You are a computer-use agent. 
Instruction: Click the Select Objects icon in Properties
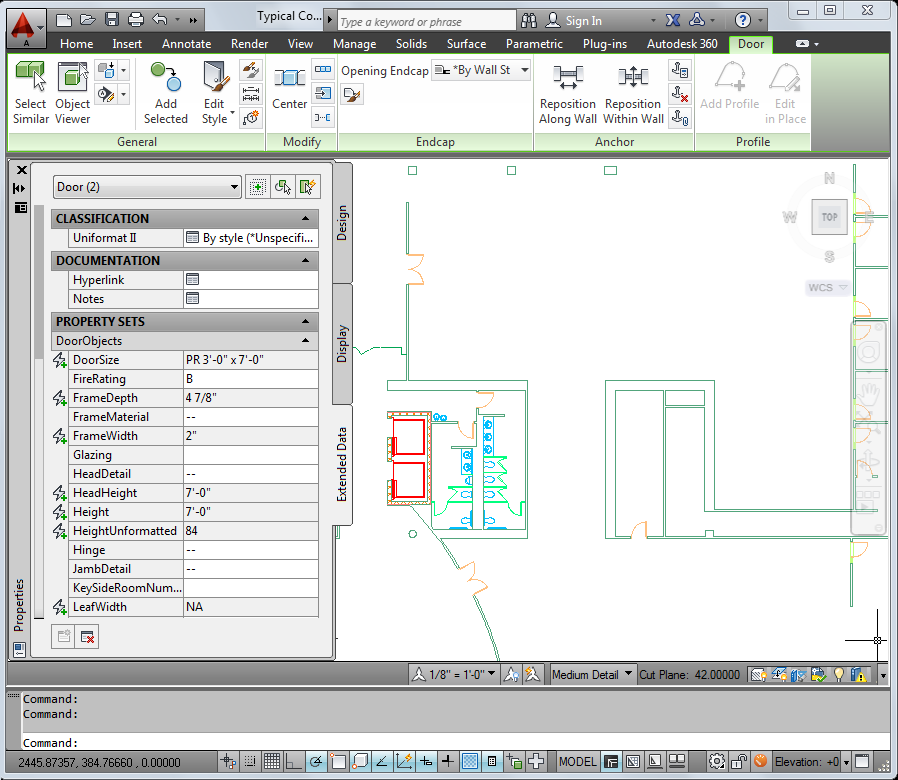282,187
